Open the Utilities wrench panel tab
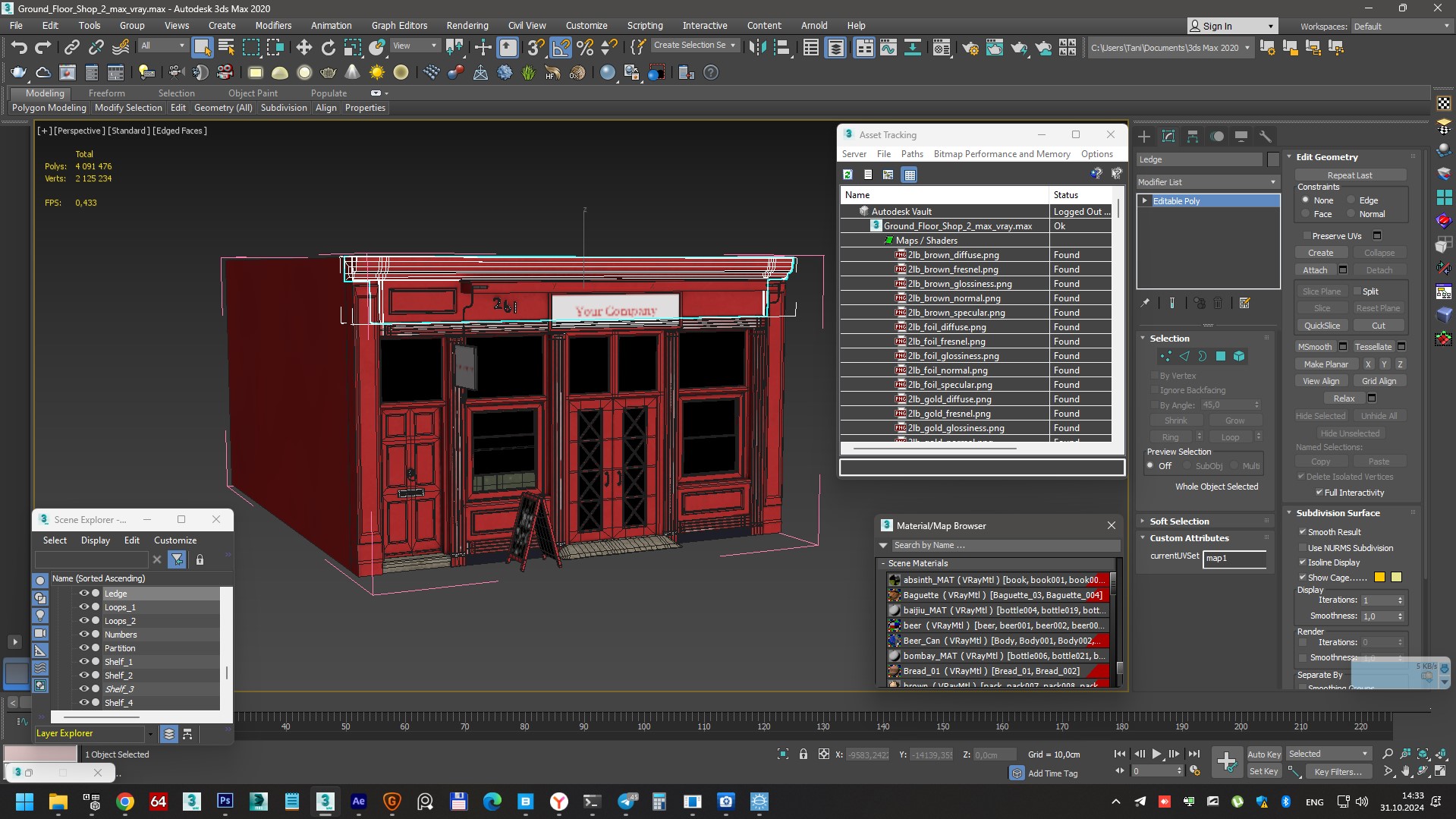This screenshot has width=1456, height=819. pos(1265,137)
